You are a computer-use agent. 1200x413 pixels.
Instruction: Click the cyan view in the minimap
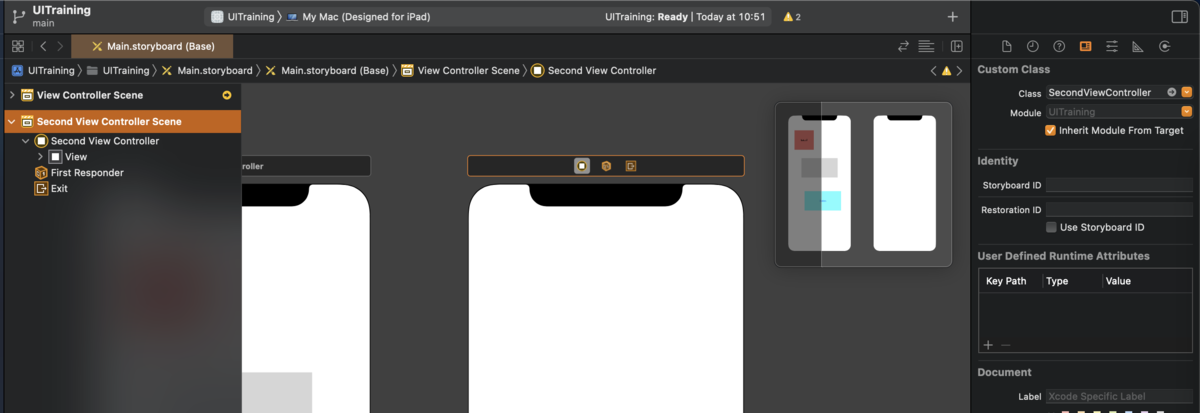tap(823, 201)
